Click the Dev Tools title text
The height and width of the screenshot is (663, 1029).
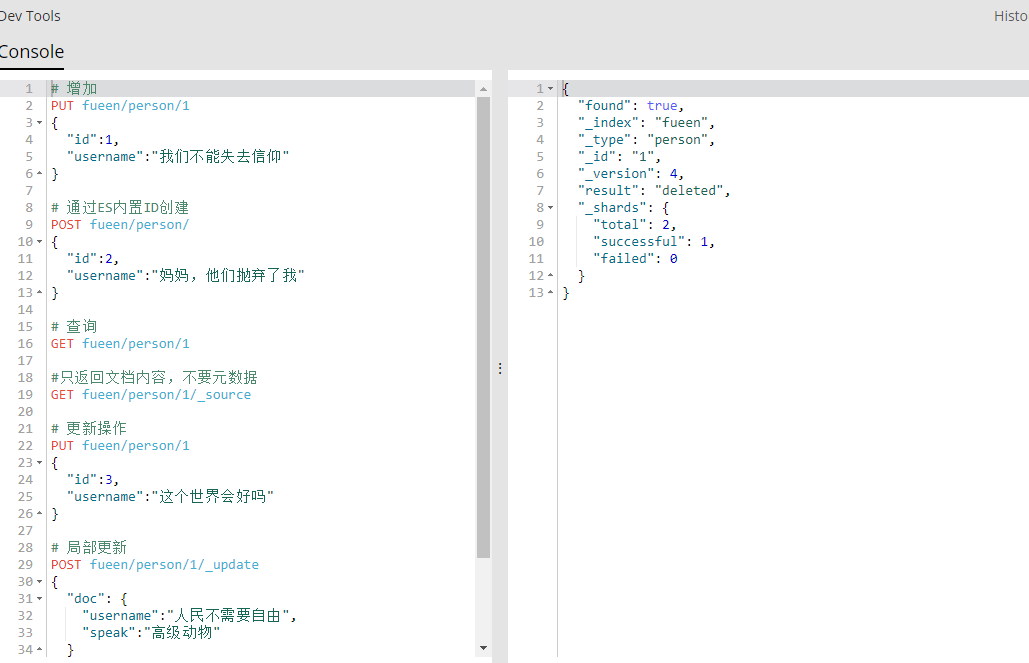(x=30, y=16)
